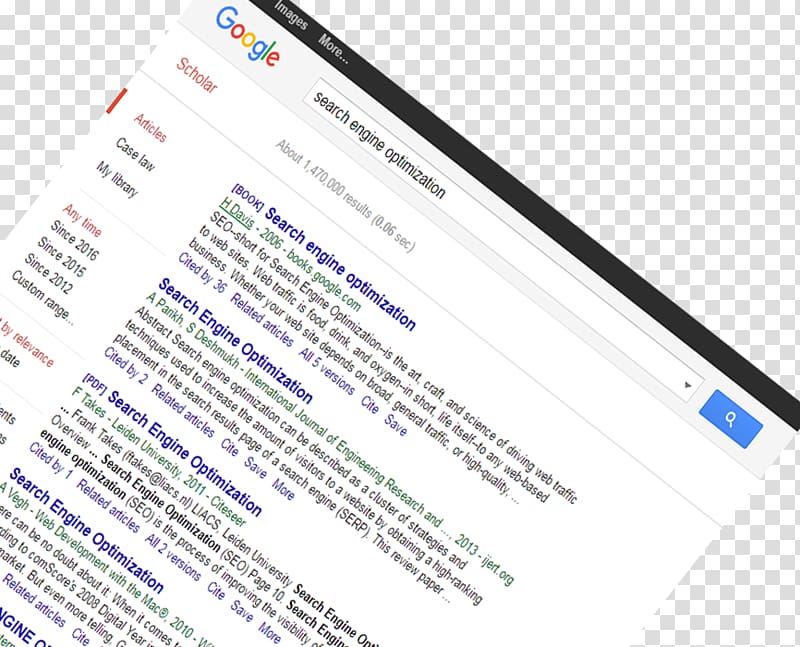The width and height of the screenshot is (800, 647).
Task: Open the search box dropdown arrow
Action: [688, 385]
